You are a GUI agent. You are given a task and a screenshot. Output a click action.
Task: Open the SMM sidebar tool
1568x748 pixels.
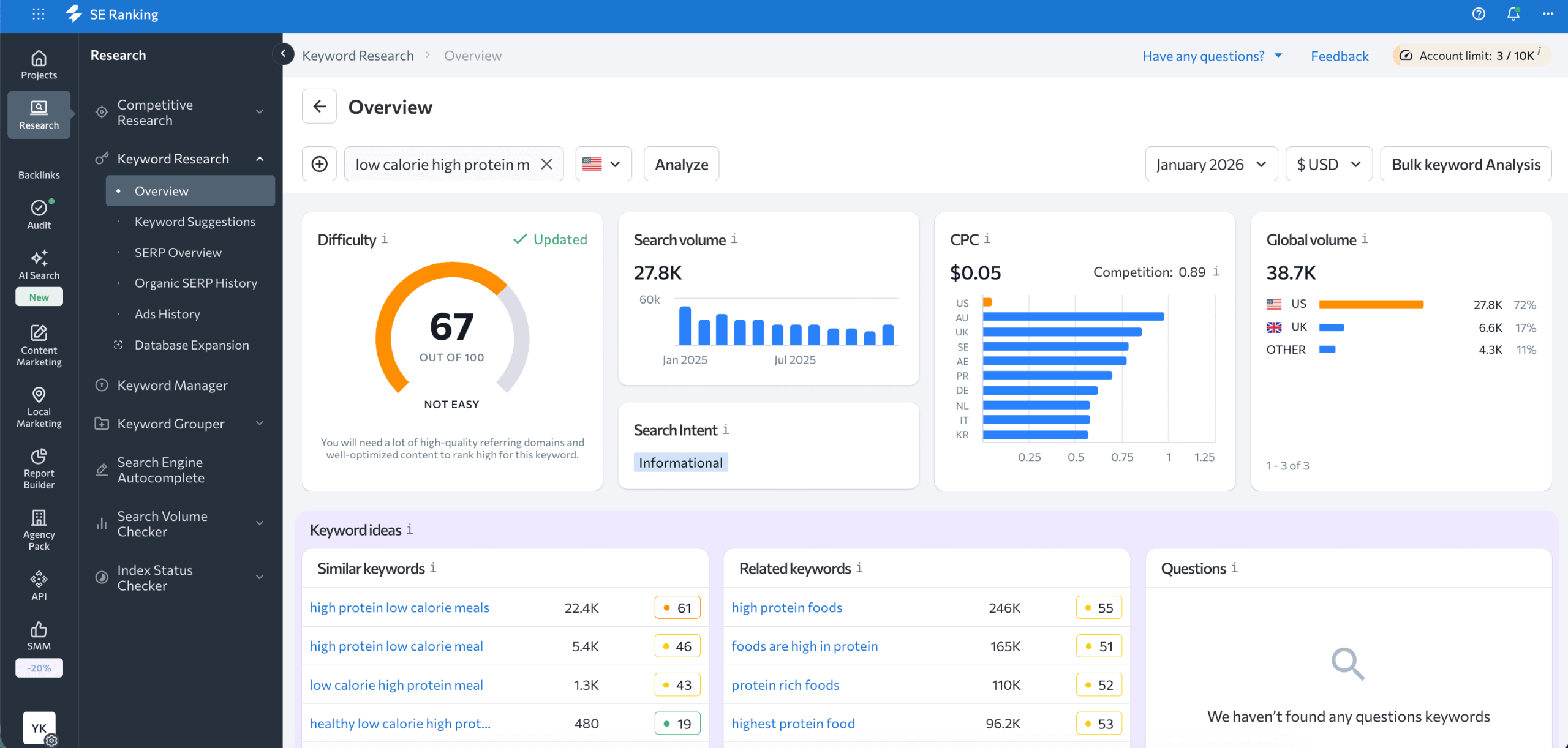point(39,635)
